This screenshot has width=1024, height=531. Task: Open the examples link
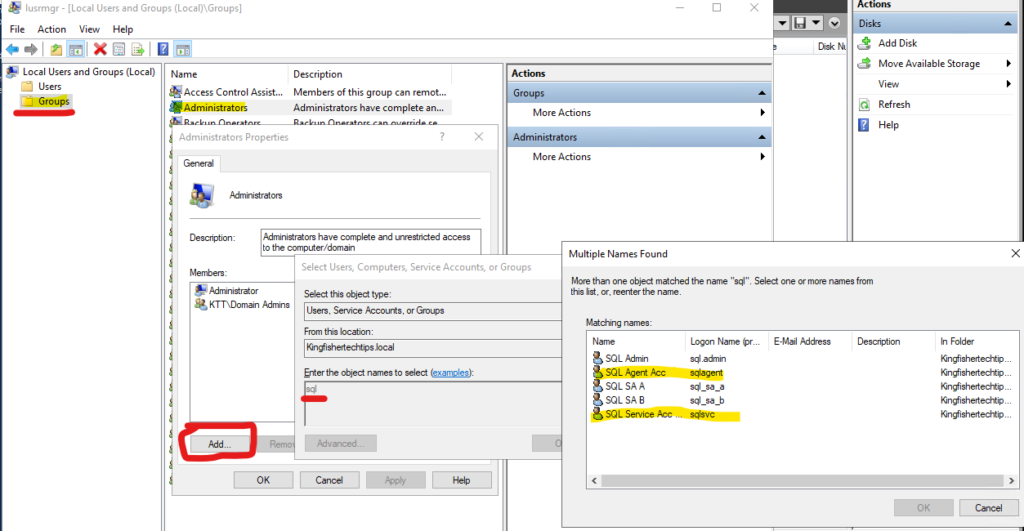click(451, 372)
